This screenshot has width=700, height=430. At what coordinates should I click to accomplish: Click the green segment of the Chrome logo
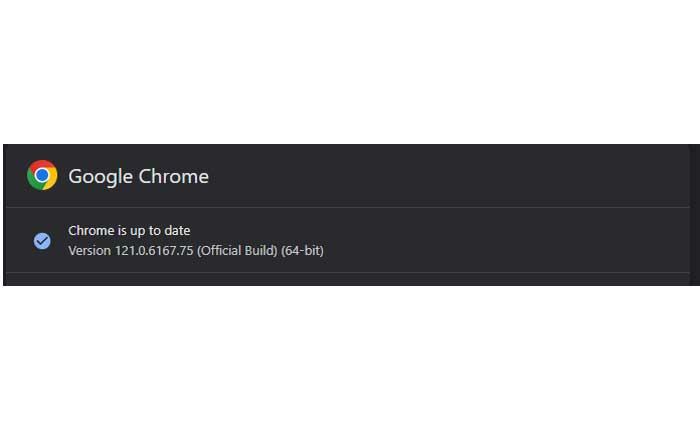point(33,182)
